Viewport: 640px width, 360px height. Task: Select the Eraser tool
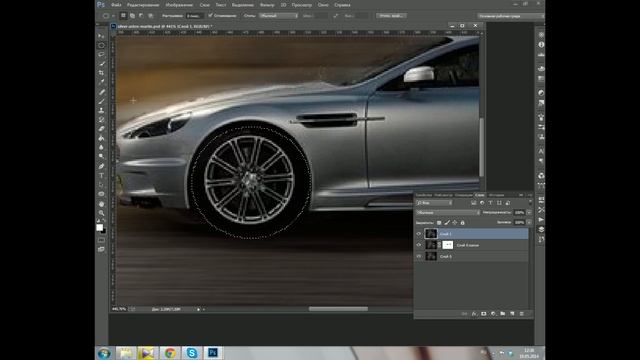pyautogui.click(x=101, y=129)
